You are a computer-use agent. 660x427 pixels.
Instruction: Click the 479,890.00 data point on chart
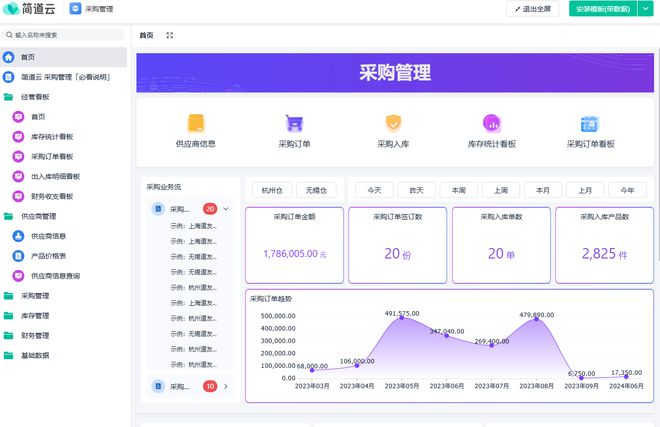tap(537, 319)
